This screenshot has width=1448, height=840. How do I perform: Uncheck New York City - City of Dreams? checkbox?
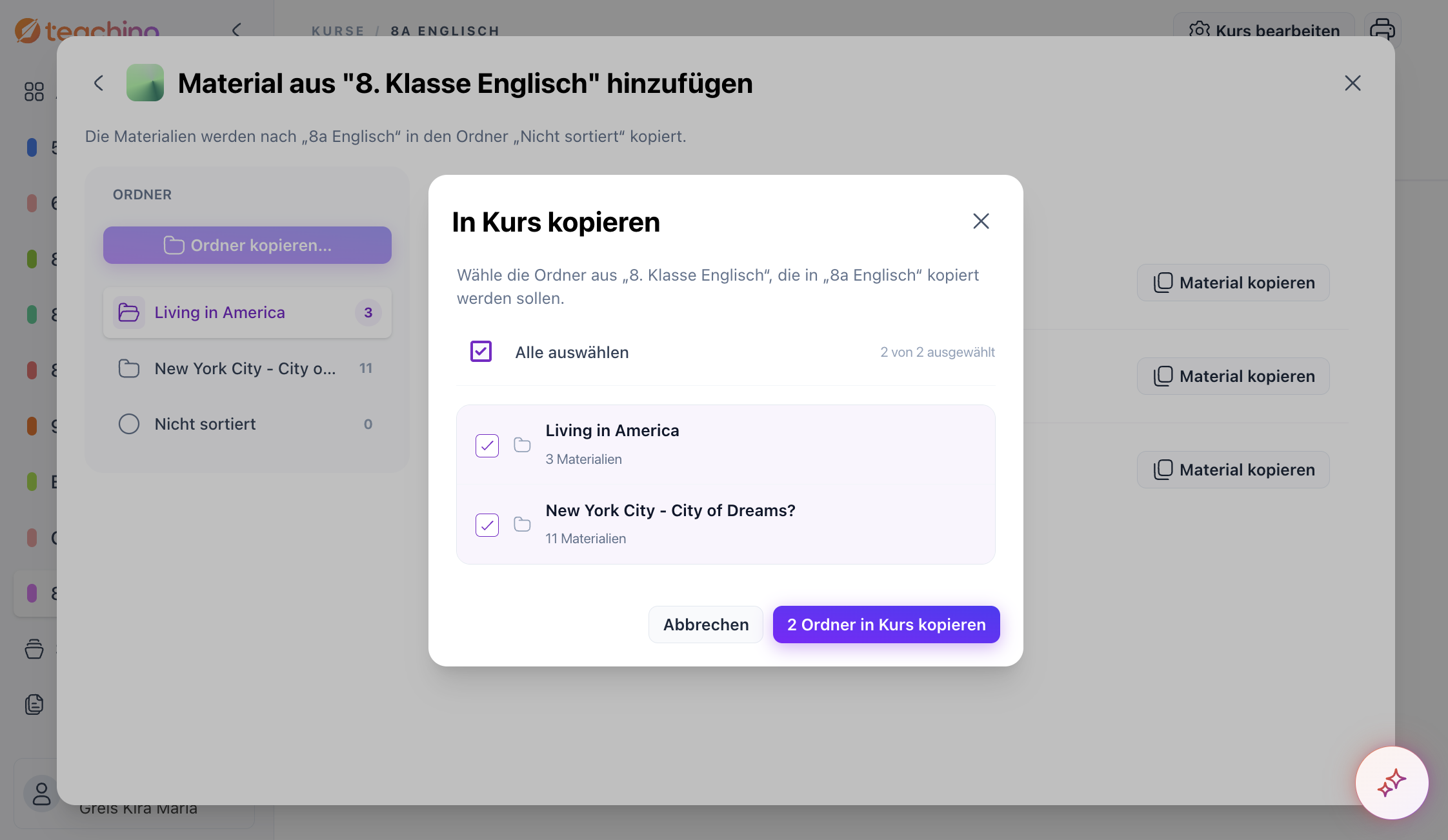point(487,525)
